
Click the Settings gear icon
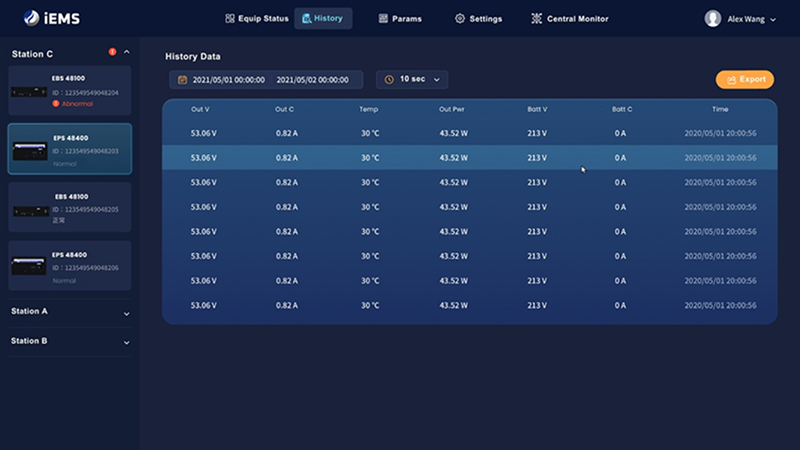tap(460, 18)
